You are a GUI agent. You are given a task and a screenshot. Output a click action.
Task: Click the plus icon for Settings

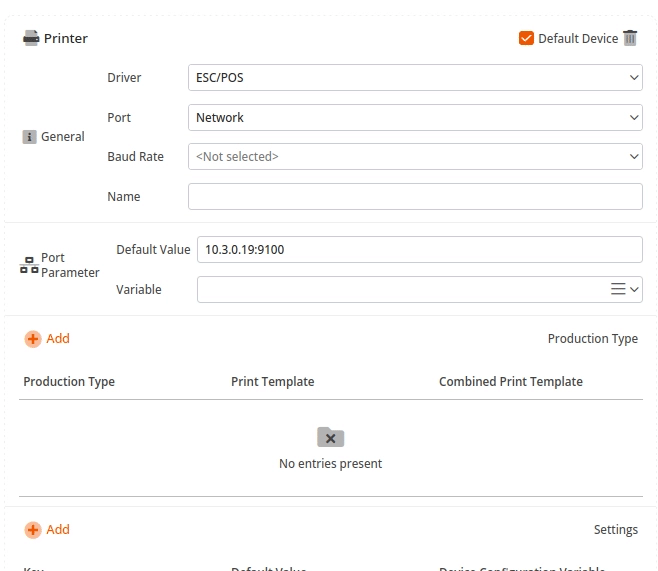click(x=33, y=530)
